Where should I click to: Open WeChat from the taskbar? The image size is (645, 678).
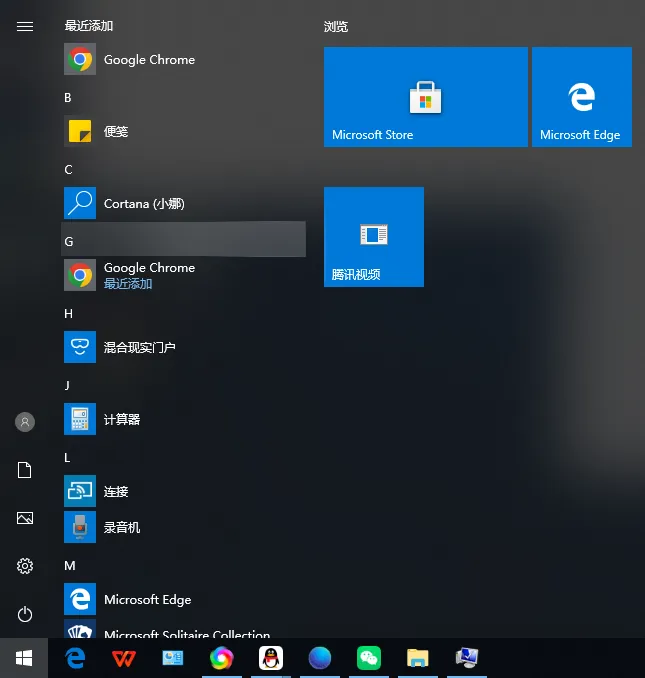pos(369,658)
